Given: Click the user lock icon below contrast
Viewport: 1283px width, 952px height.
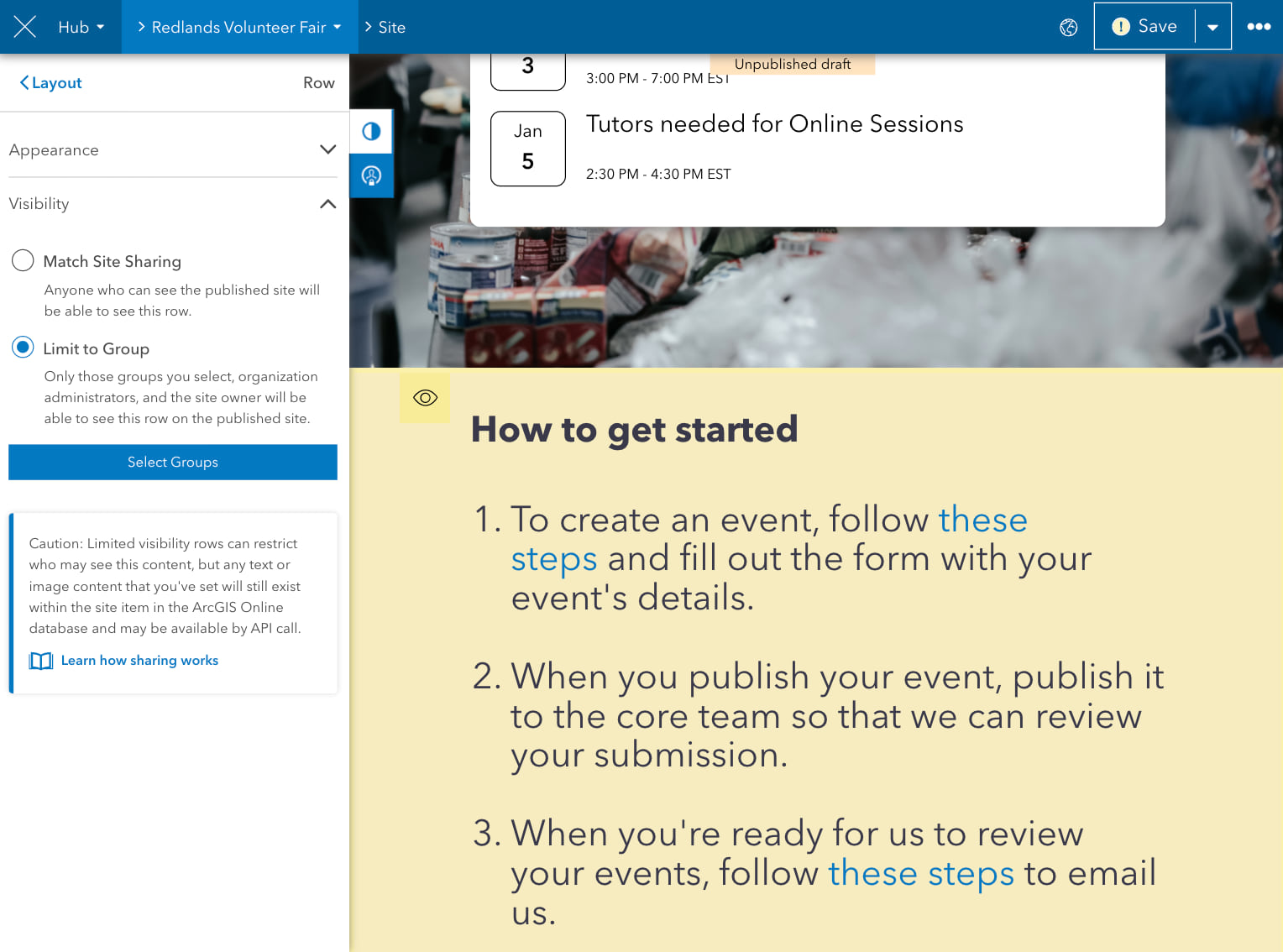Looking at the screenshot, I should pyautogui.click(x=371, y=175).
